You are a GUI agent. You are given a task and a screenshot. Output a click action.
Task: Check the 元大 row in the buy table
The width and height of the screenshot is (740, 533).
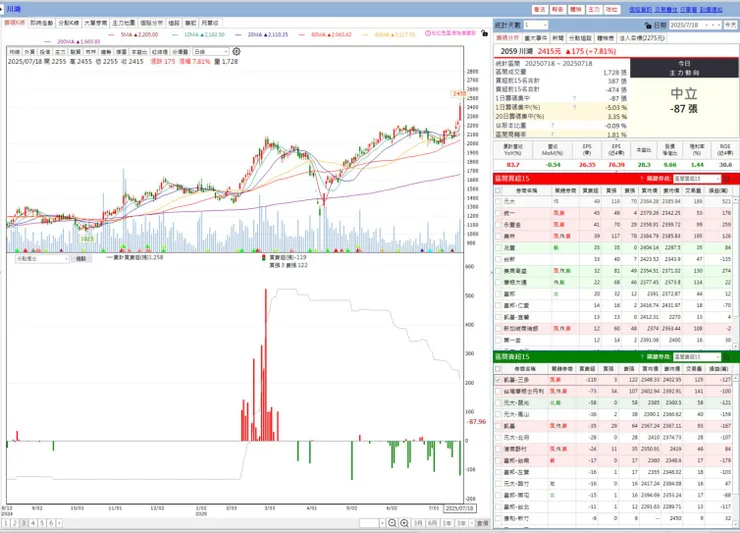498,202
